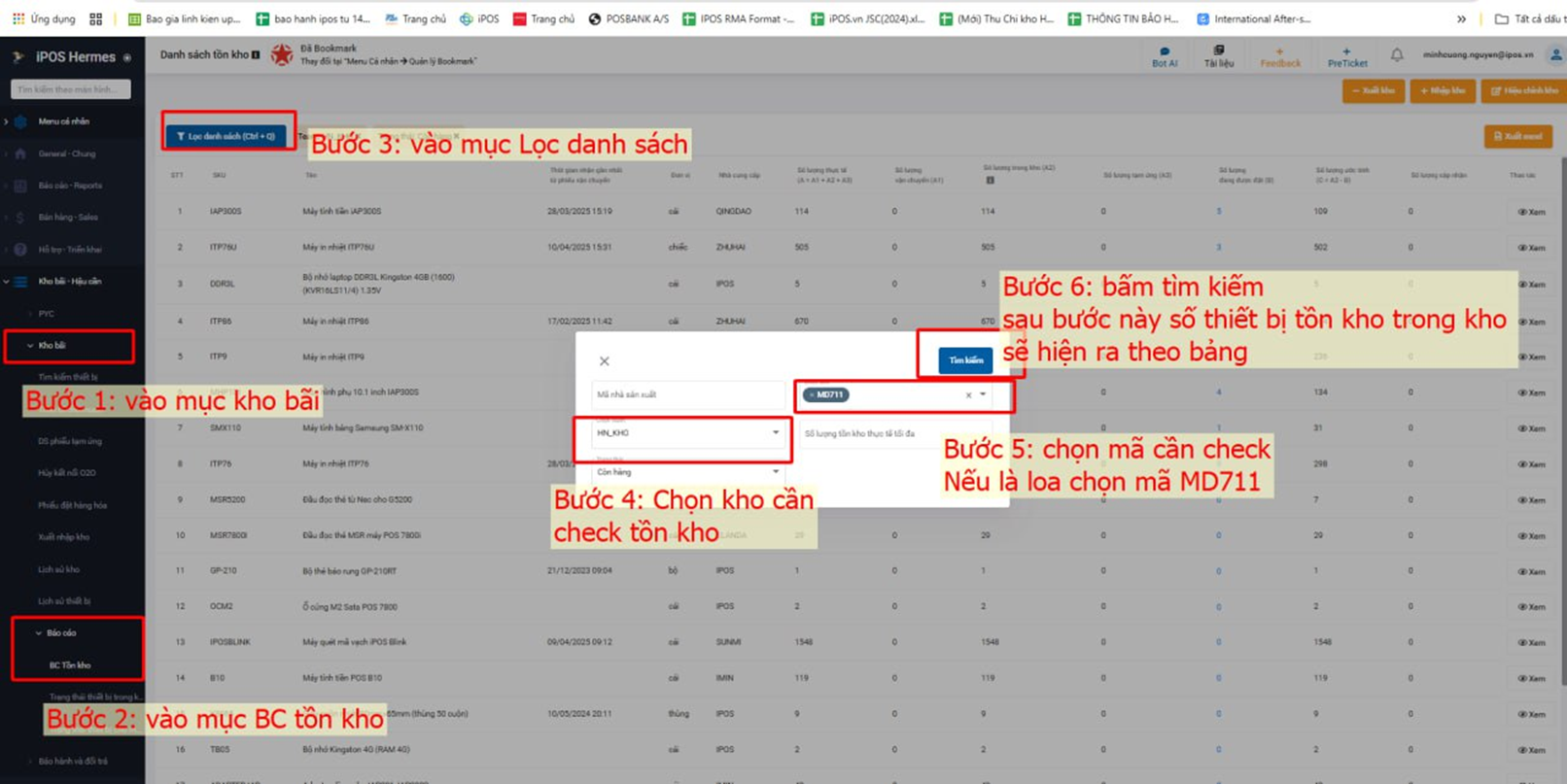Click the tab groups grid icon beside Ứng dụng
This screenshot has width=1567, height=784.
[95, 18]
